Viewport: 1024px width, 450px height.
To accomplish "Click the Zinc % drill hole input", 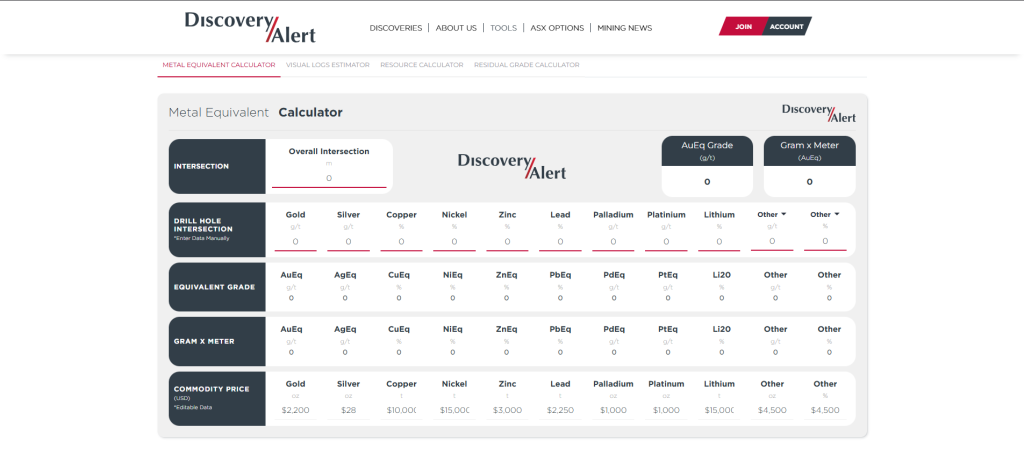I will [507, 242].
